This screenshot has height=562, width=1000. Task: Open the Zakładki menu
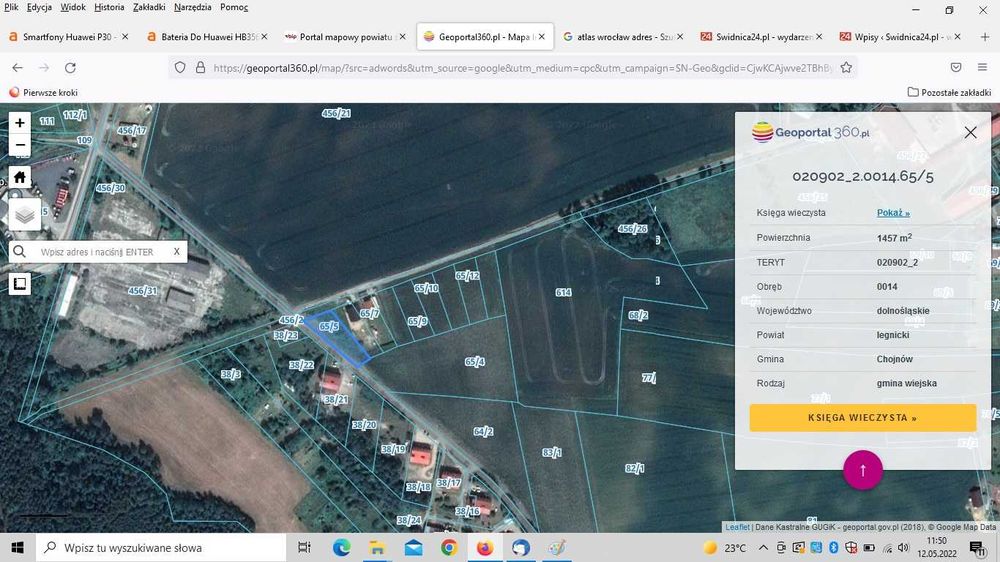pyautogui.click(x=149, y=7)
